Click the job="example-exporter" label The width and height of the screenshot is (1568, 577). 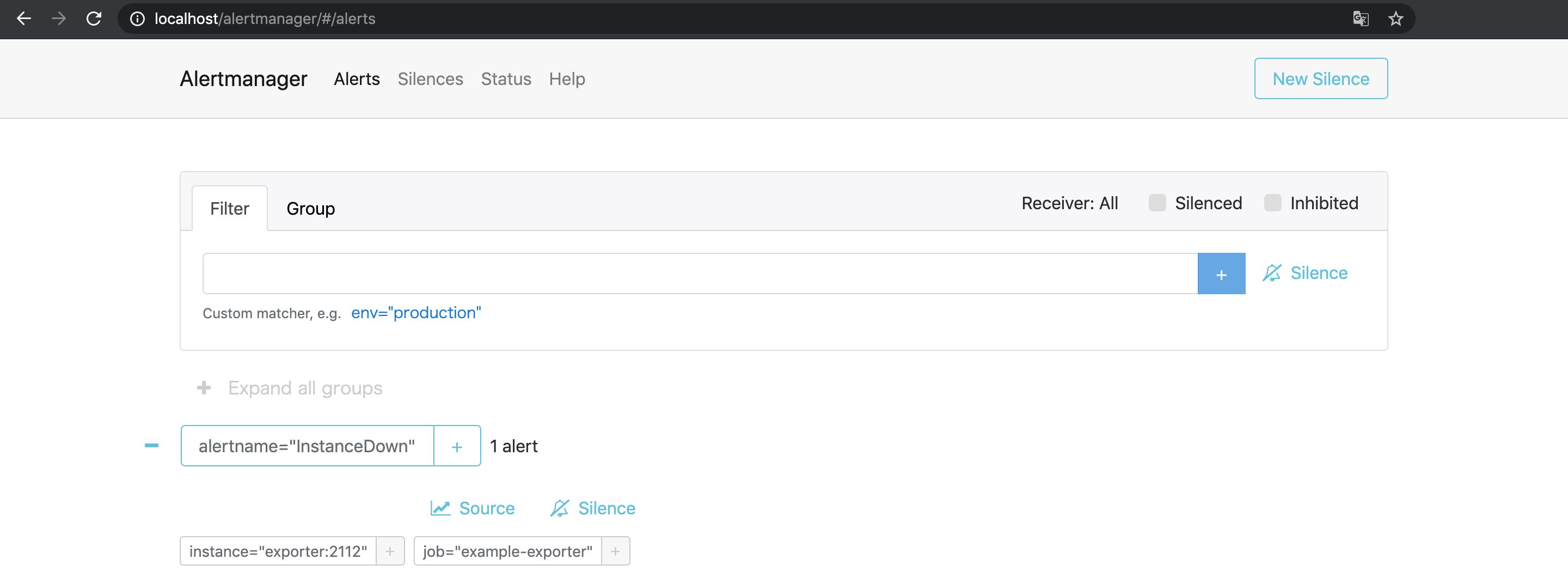(x=507, y=551)
